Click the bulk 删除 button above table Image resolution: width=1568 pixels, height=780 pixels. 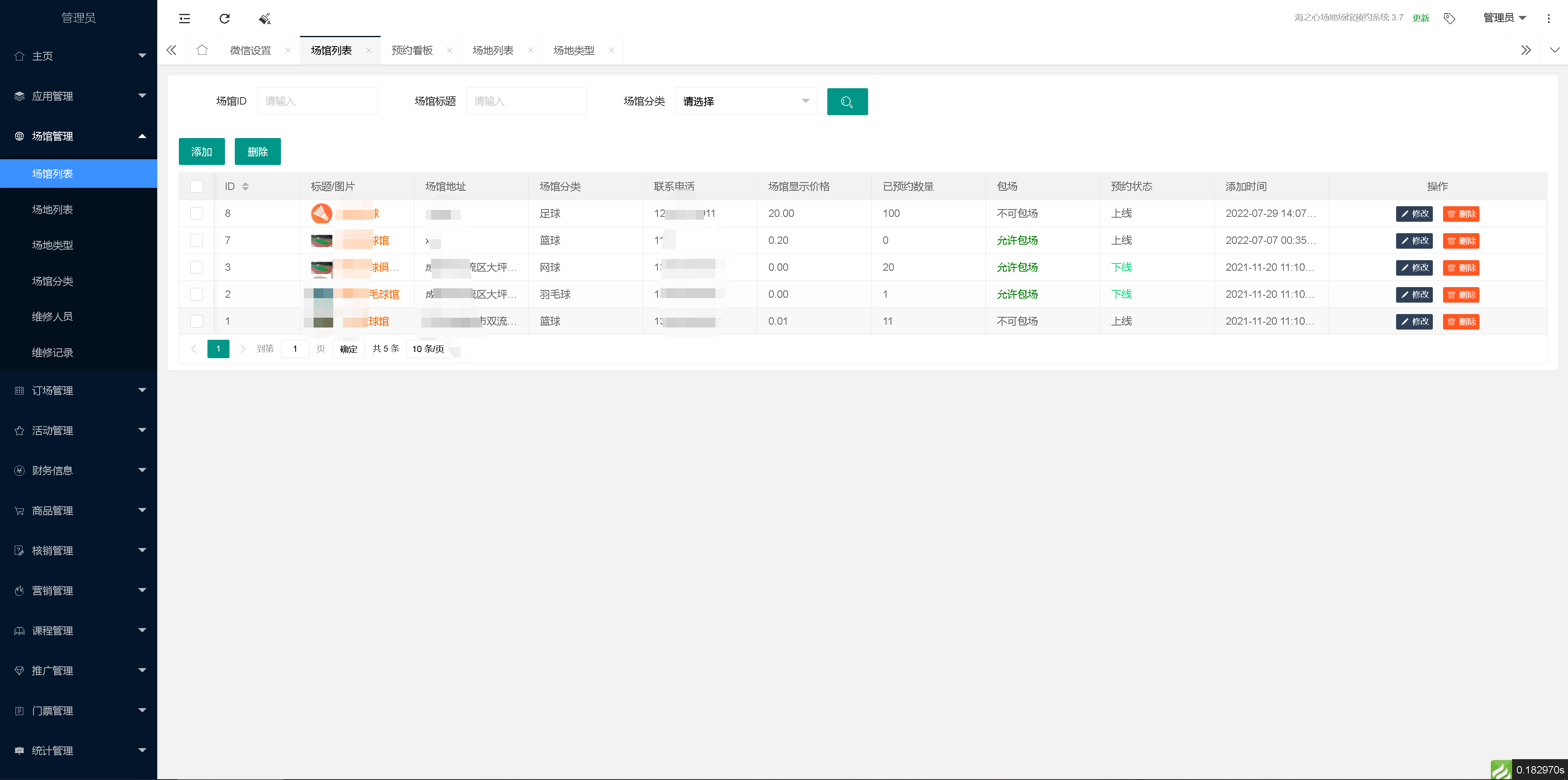point(258,152)
